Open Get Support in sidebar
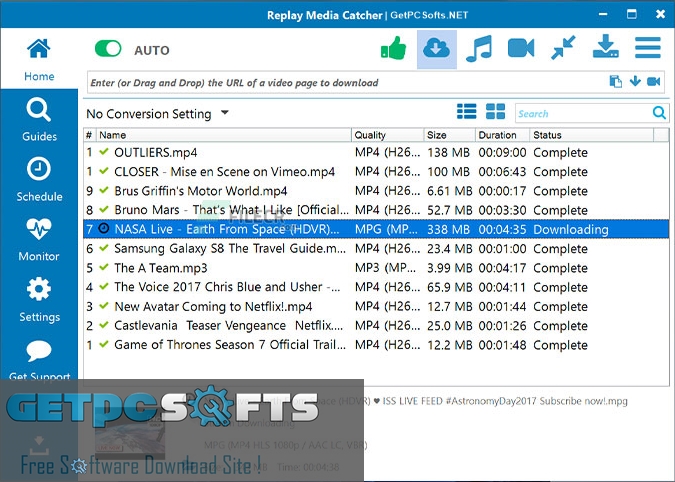 (x=39, y=361)
